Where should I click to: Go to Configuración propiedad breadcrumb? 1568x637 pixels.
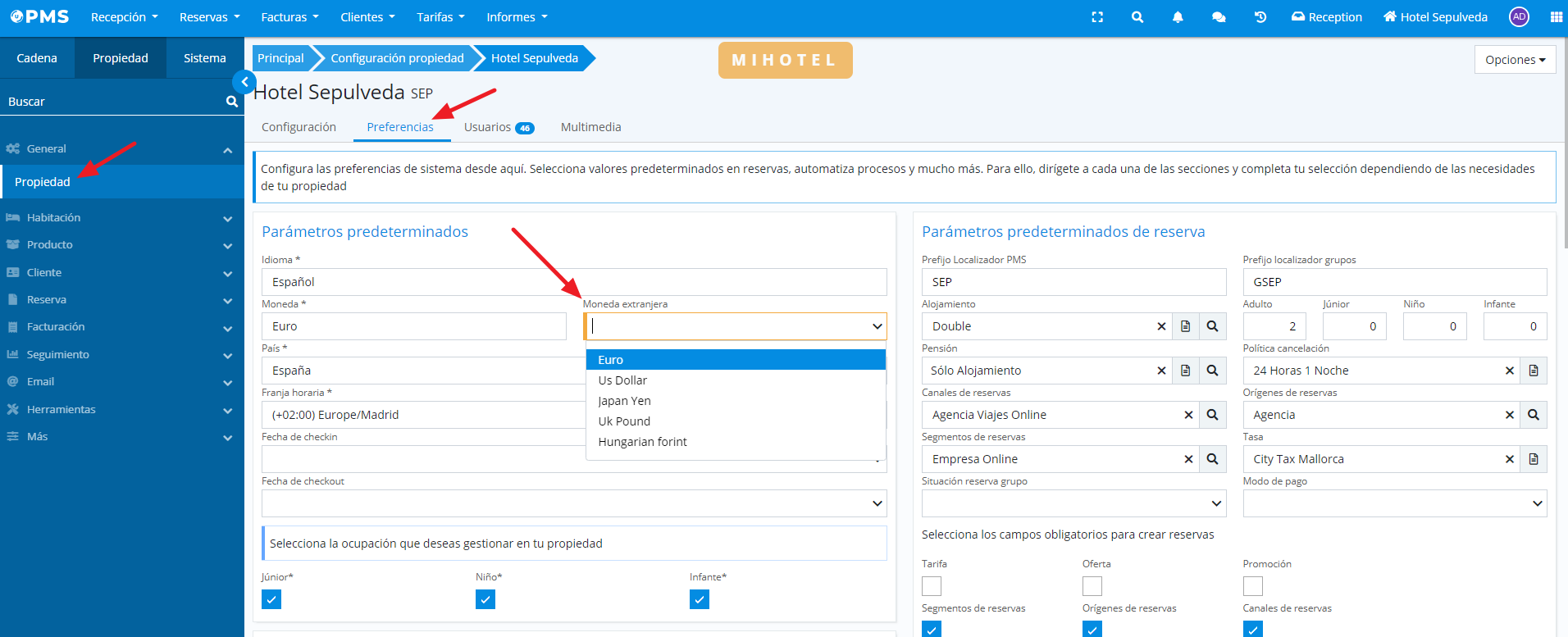397,58
